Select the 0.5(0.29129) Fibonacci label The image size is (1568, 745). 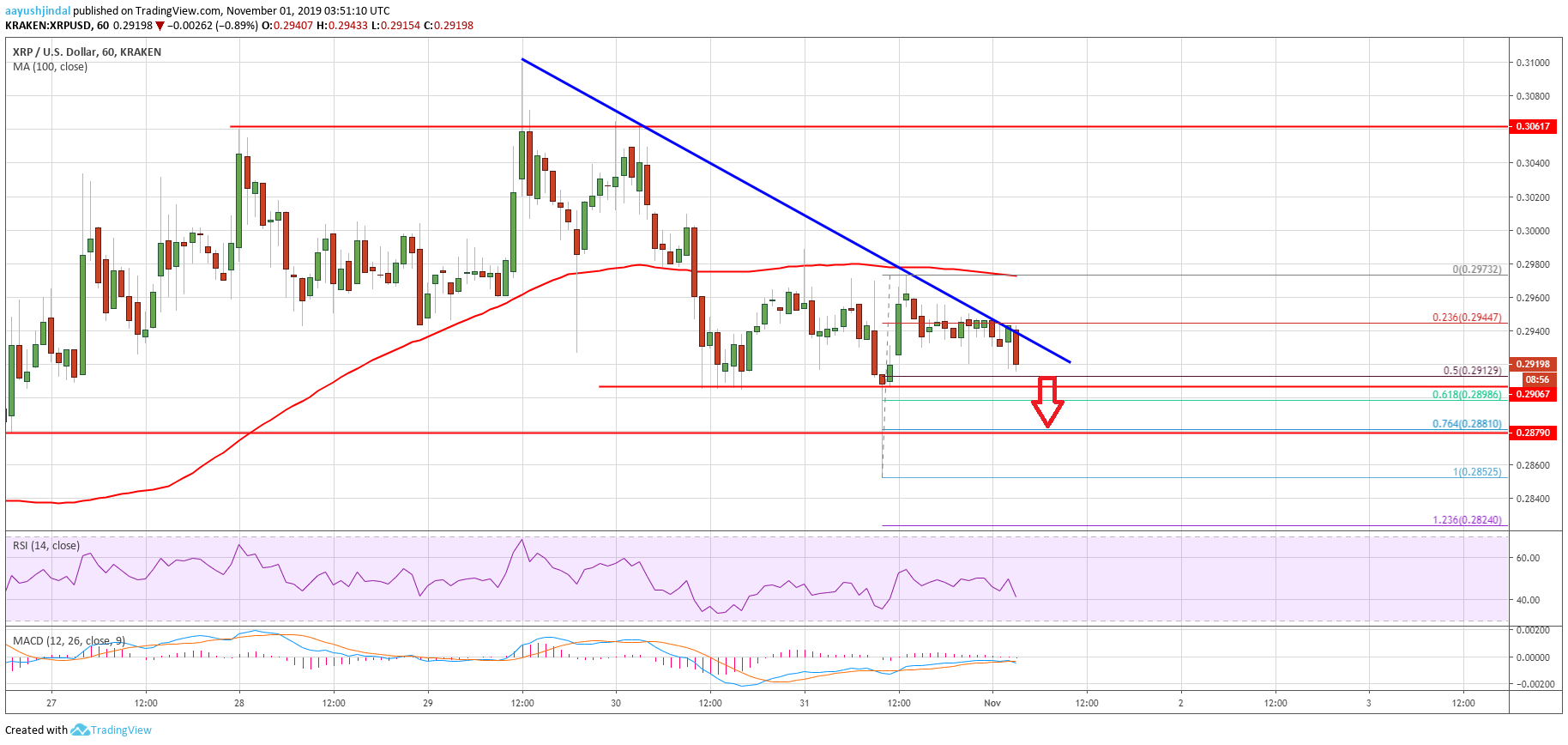pyautogui.click(x=1472, y=372)
